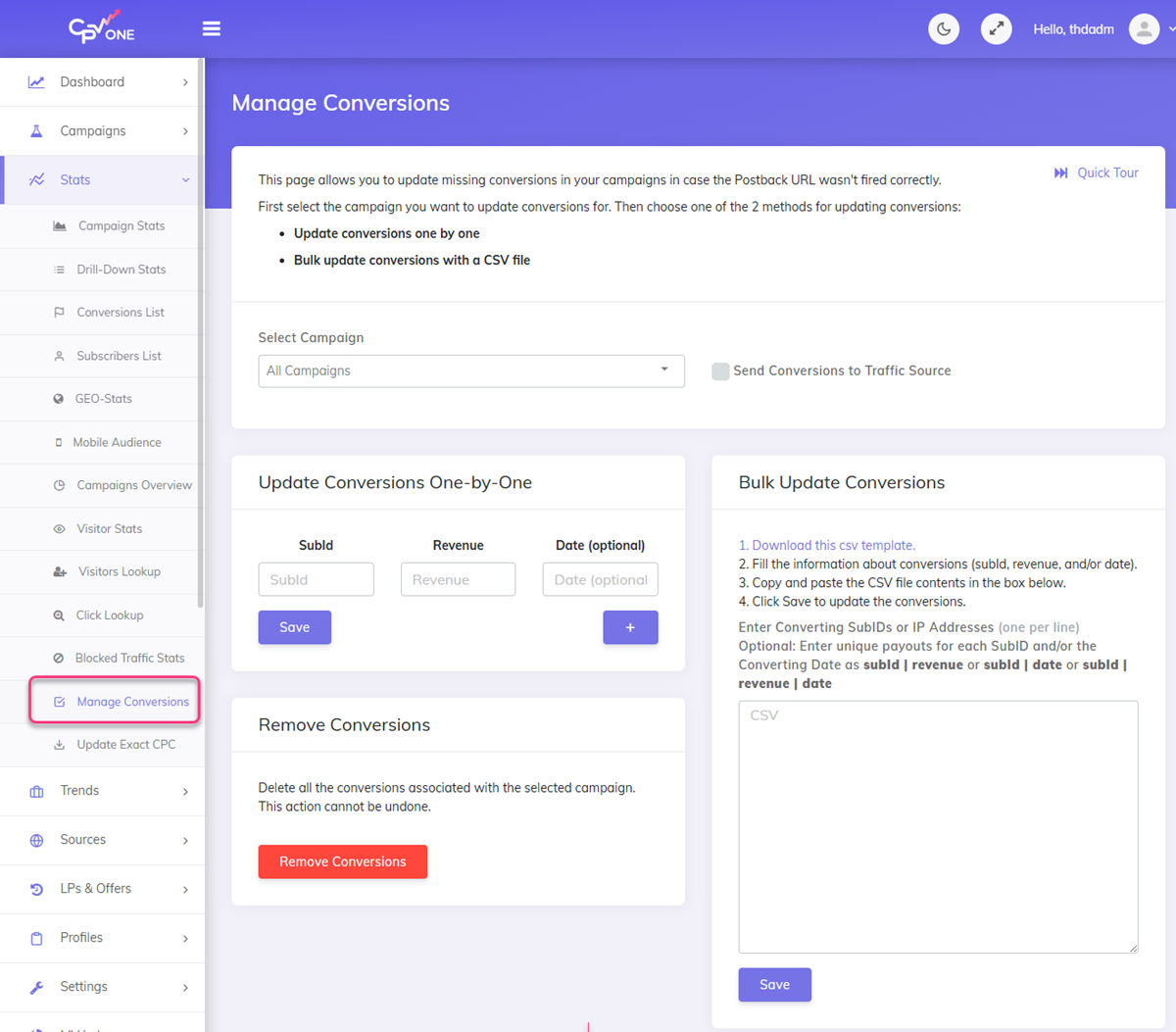Open the hamburger menu to collapse sidebar
The height and width of the screenshot is (1032, 1176).
click(x=212, y=28)
